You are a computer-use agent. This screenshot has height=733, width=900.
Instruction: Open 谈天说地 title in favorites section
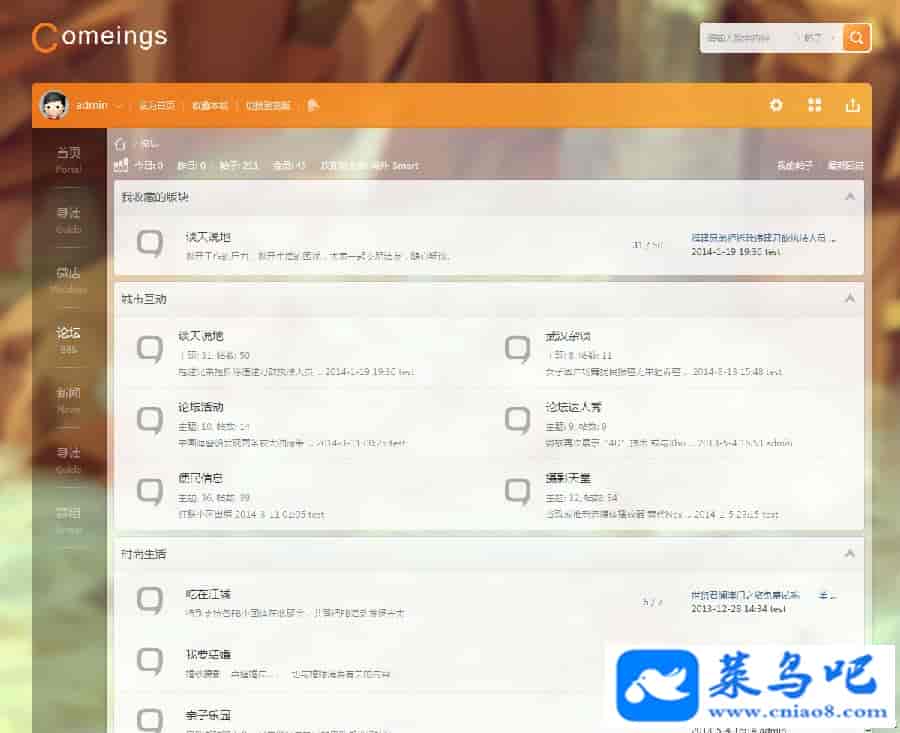point(208,236)
